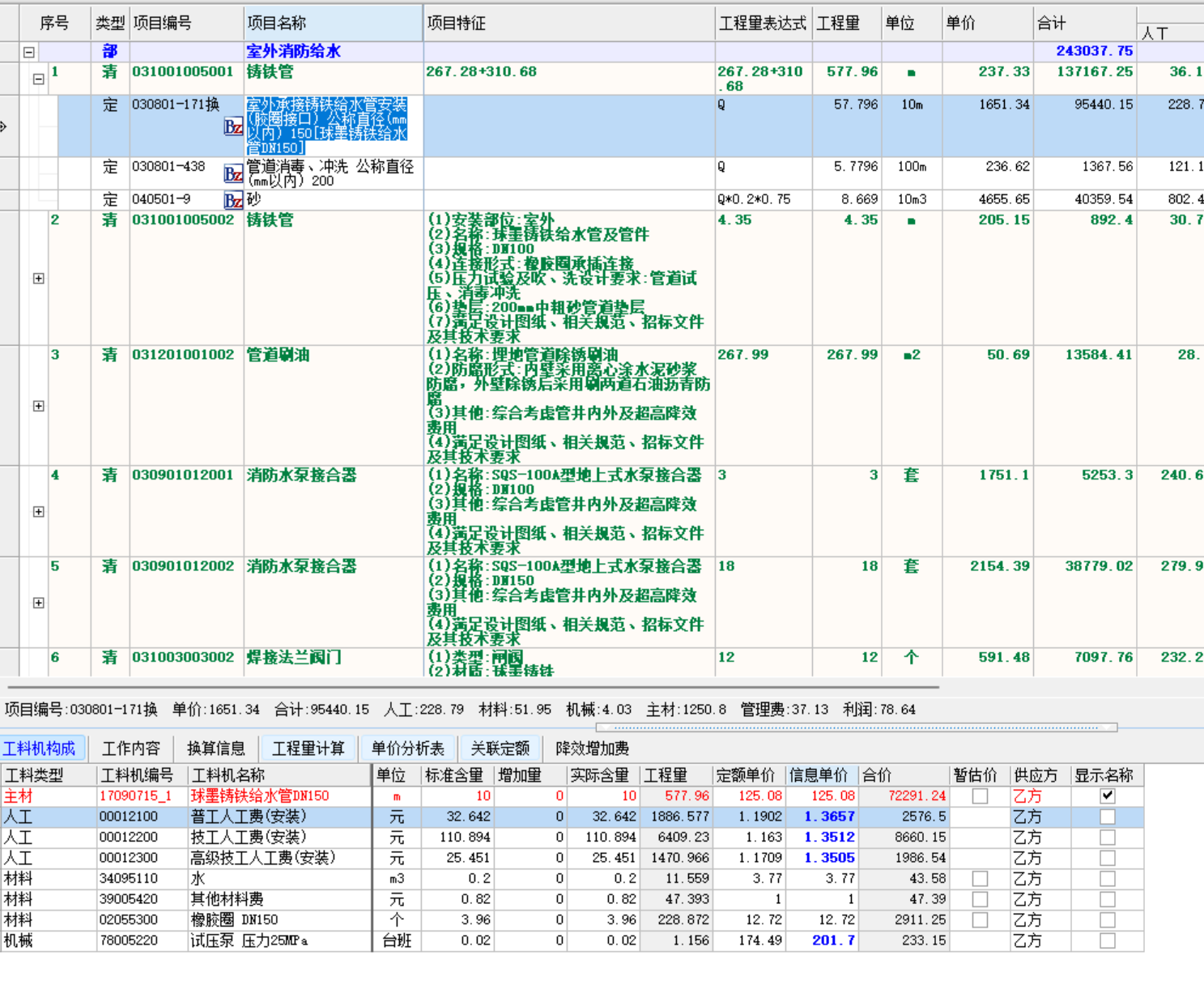The height and width of the screenshot is (998, 1204).
Task: Check 显示名称 for 其他材料费
Action: pyautogui.click(x=1108, y=899)
